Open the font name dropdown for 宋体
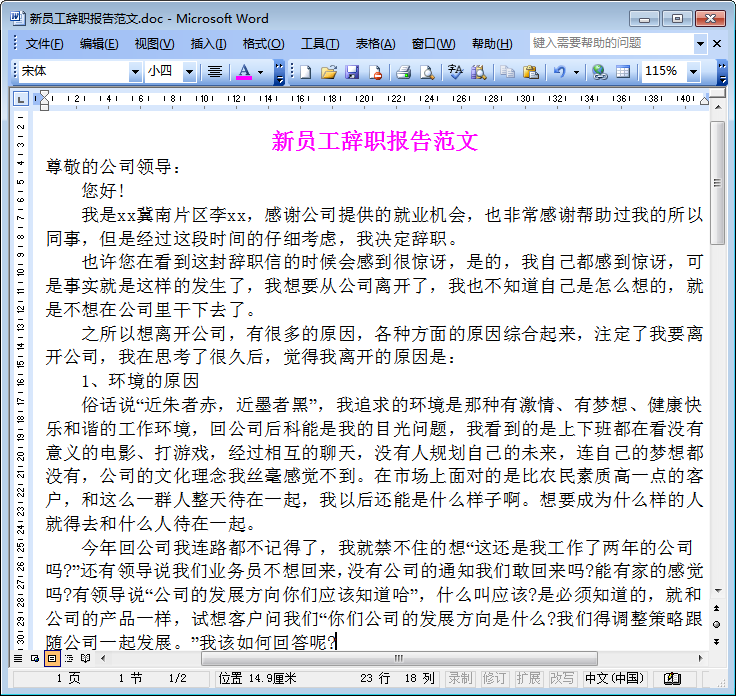 [x=135, y=72]
